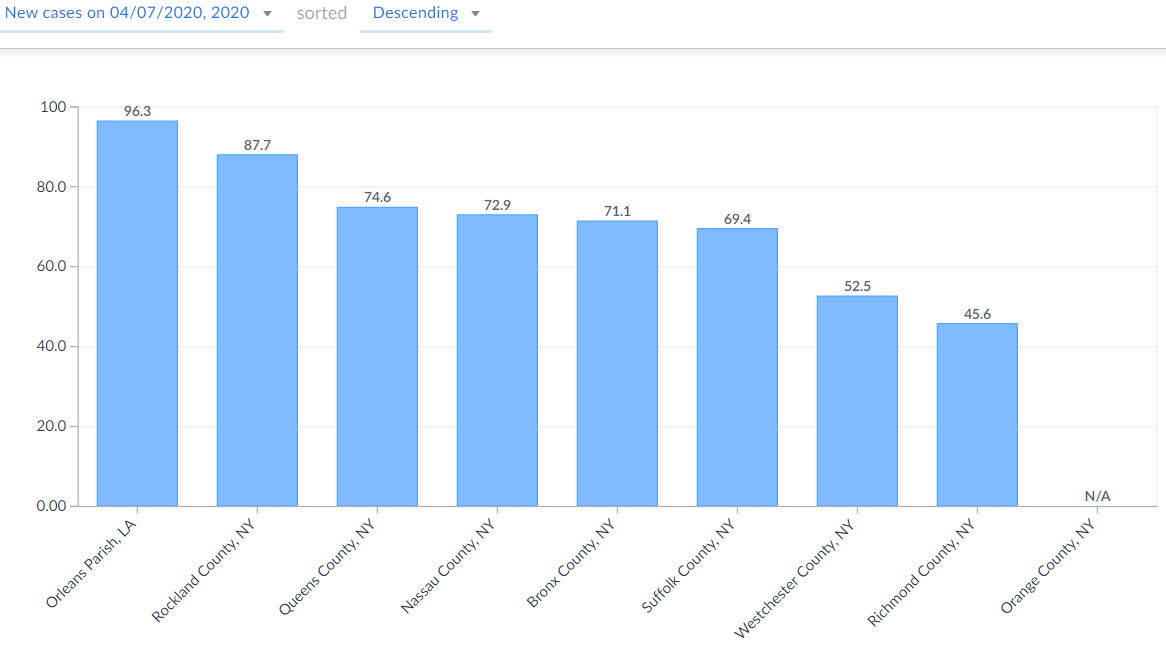Viewport: 1166px width, 651px height.
Task: Click the Nassau County, NY axis label
Action: tap(448, 566)
